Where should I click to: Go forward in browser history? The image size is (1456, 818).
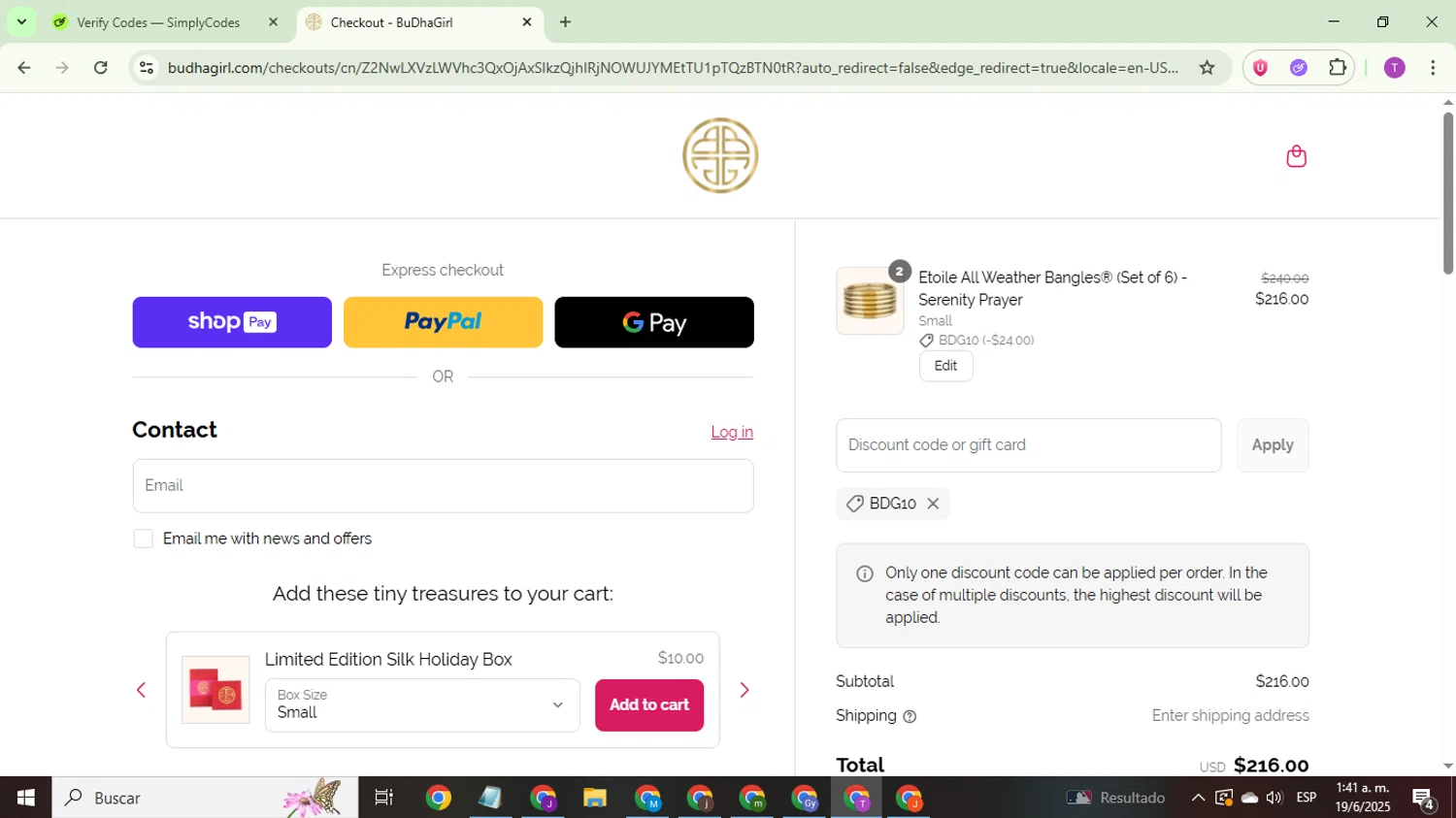click(x=62, y=68)
